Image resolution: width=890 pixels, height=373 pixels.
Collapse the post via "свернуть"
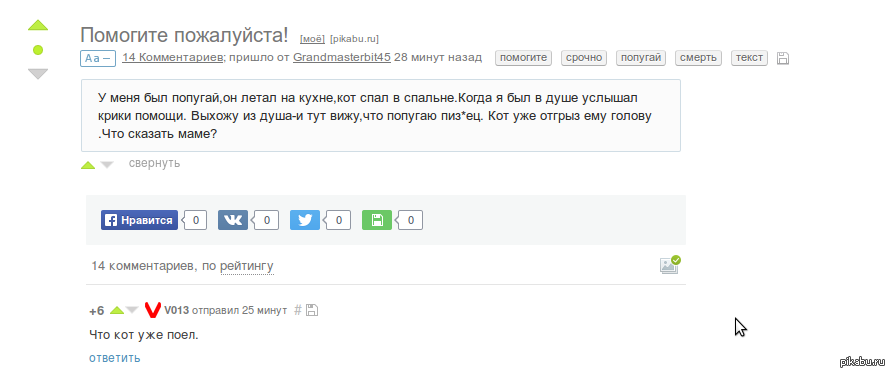154,164
